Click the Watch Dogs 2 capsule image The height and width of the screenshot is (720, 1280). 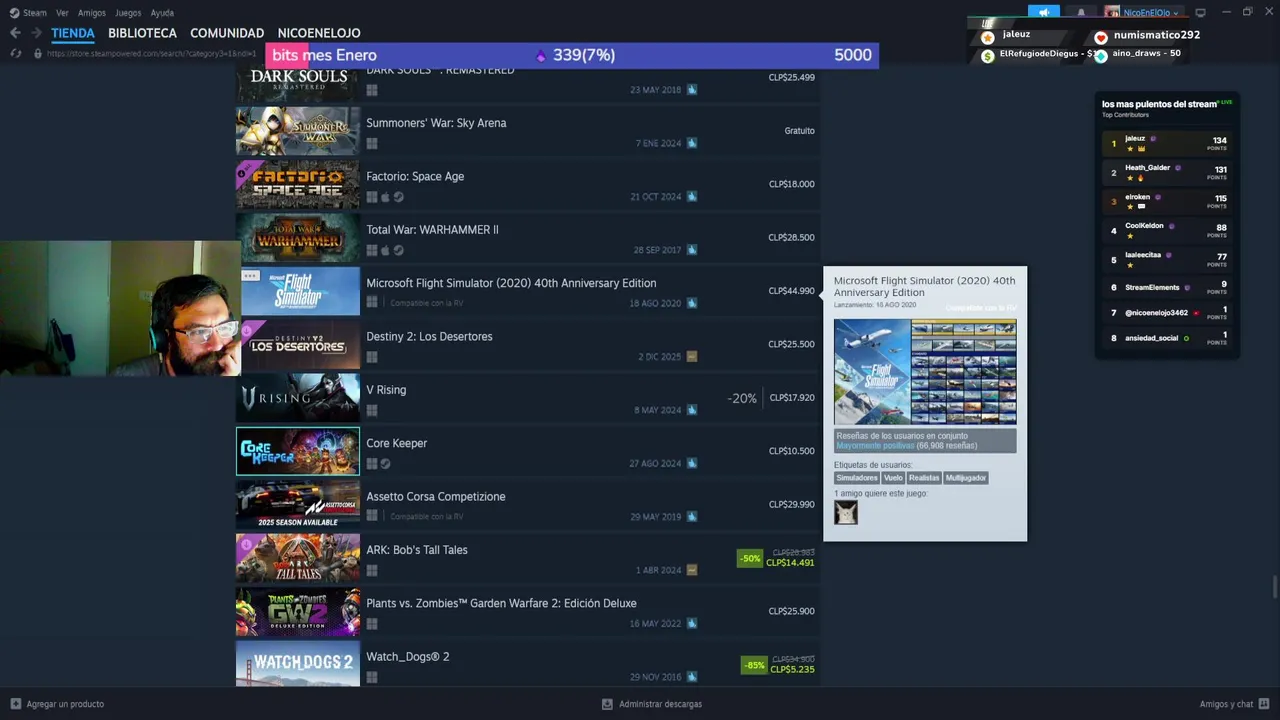tap(298, 664)
